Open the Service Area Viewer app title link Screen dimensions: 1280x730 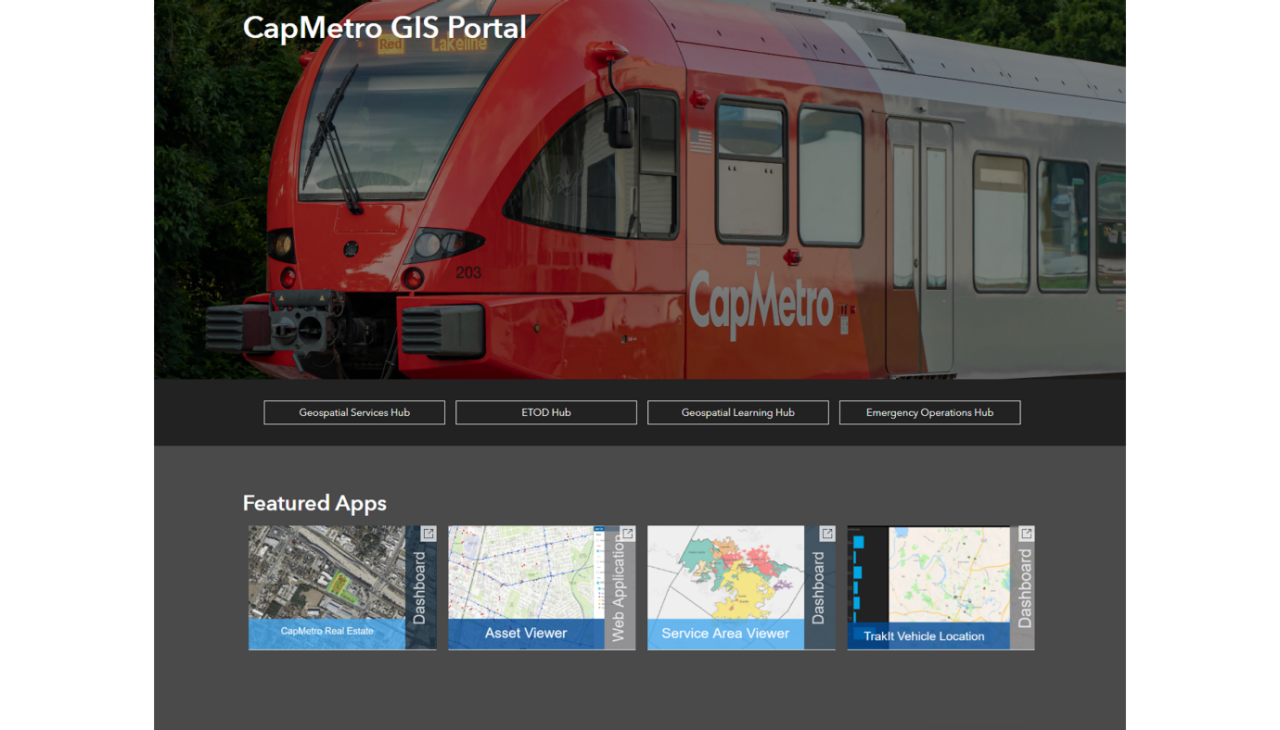click(x=723, y=633)
